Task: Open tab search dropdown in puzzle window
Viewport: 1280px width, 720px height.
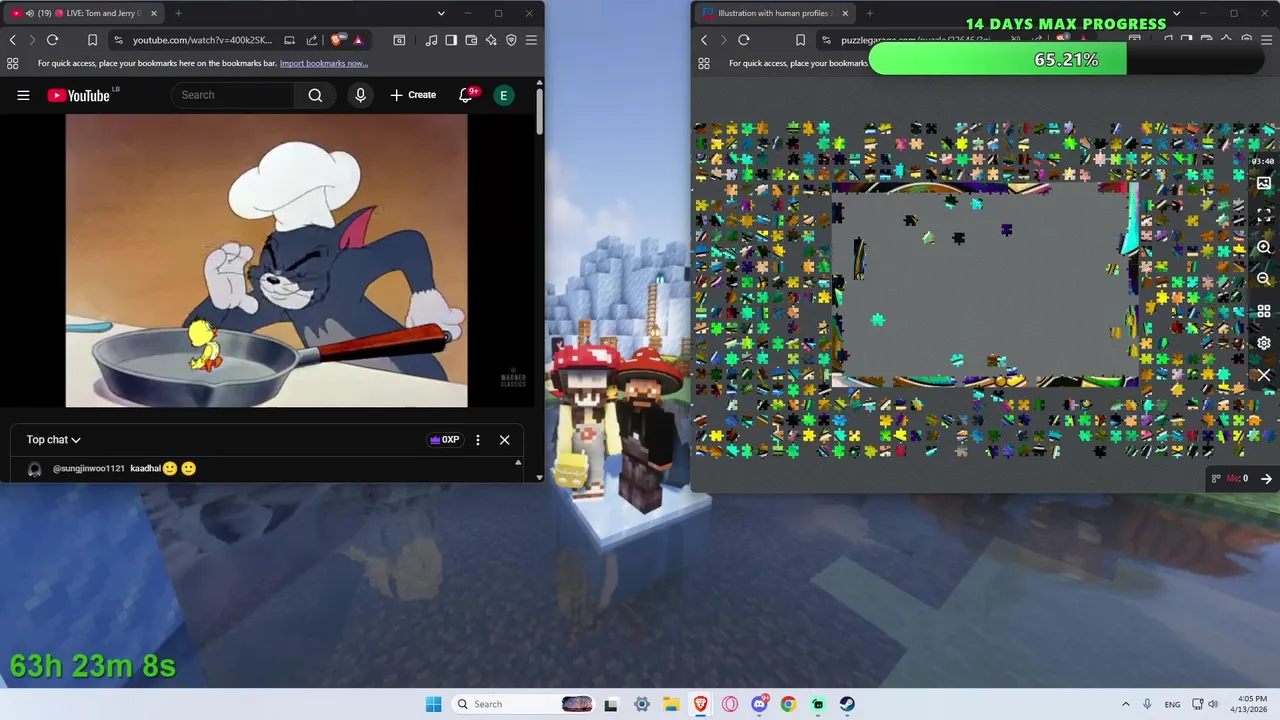Action: (x=1176, y=13)
